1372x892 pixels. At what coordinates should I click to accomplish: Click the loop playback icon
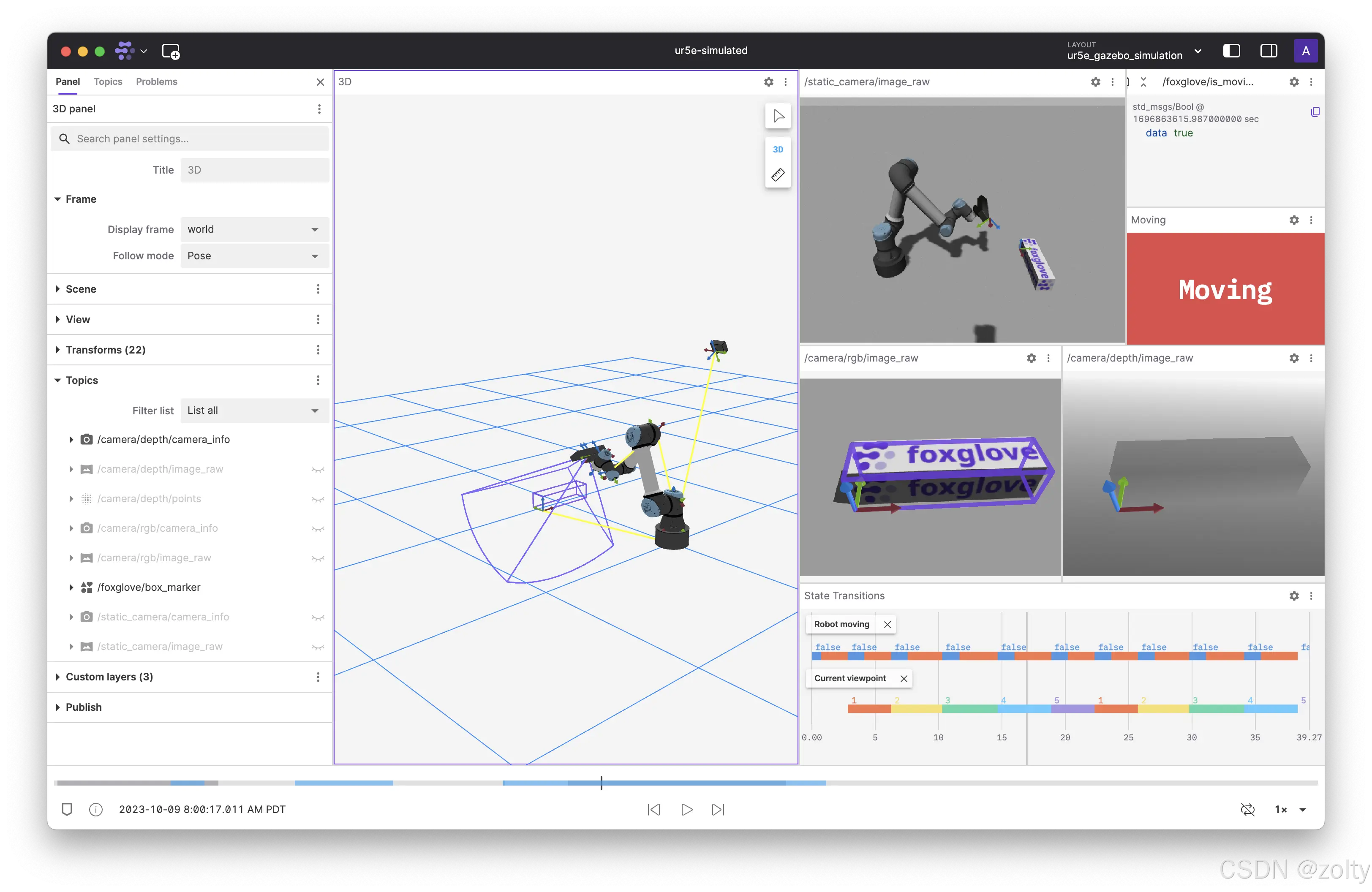1247,810
